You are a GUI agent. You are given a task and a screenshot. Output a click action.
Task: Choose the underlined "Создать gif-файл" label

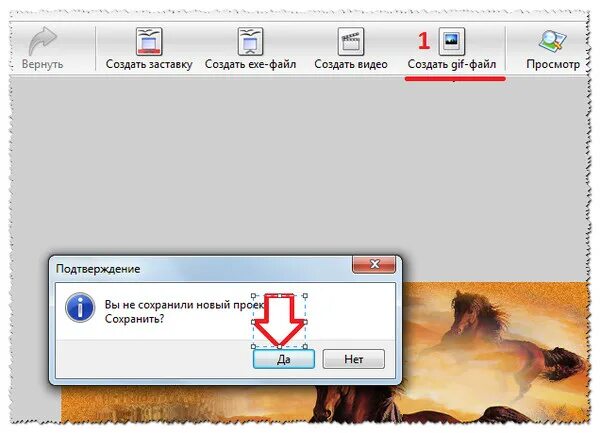452,64
